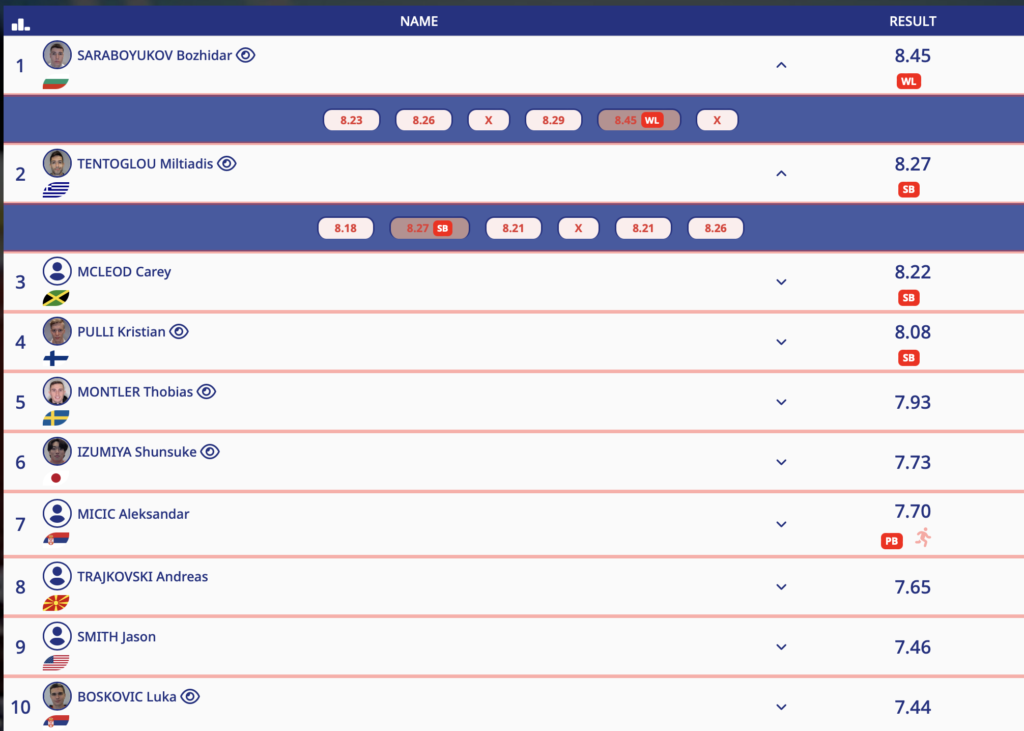Click the NAME column header
Viewport: 1024px width, 731px height.
click(x=419, y=21)
